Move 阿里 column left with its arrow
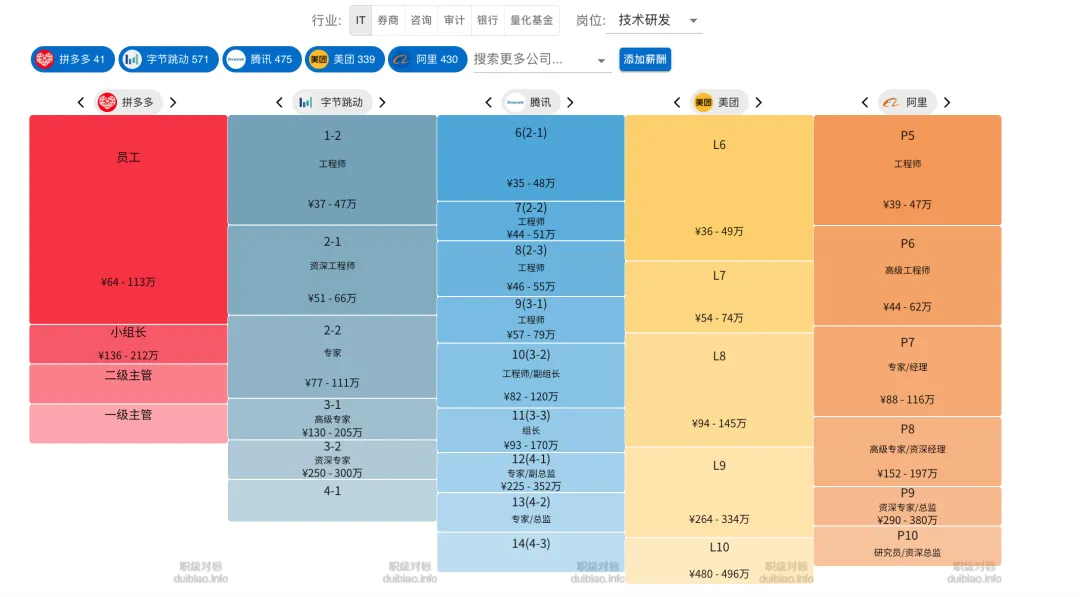Screen dimensions: 1080x597 point(864,103)
